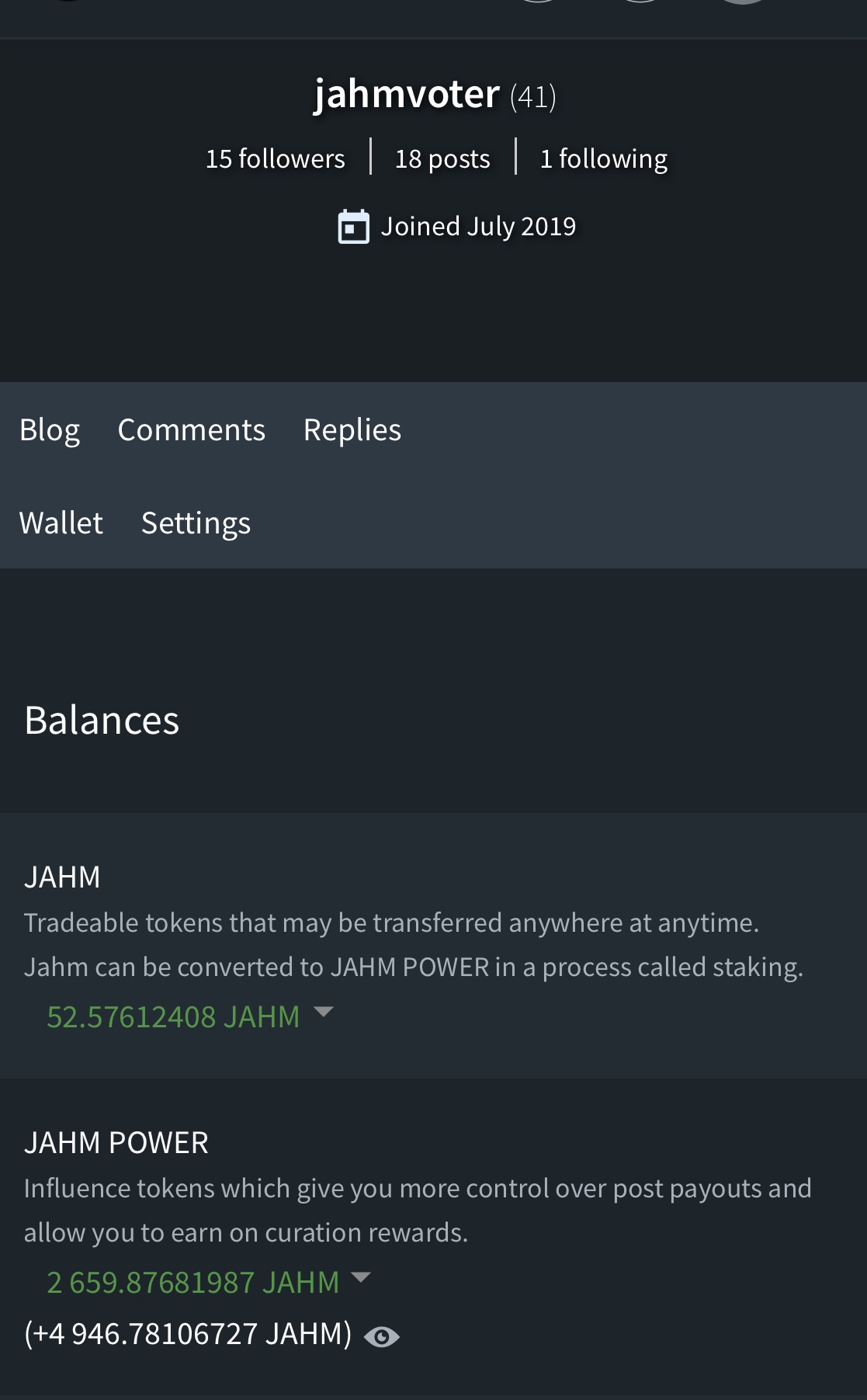
Task: Go to the Replies tab
Action: tap(352, 429)
